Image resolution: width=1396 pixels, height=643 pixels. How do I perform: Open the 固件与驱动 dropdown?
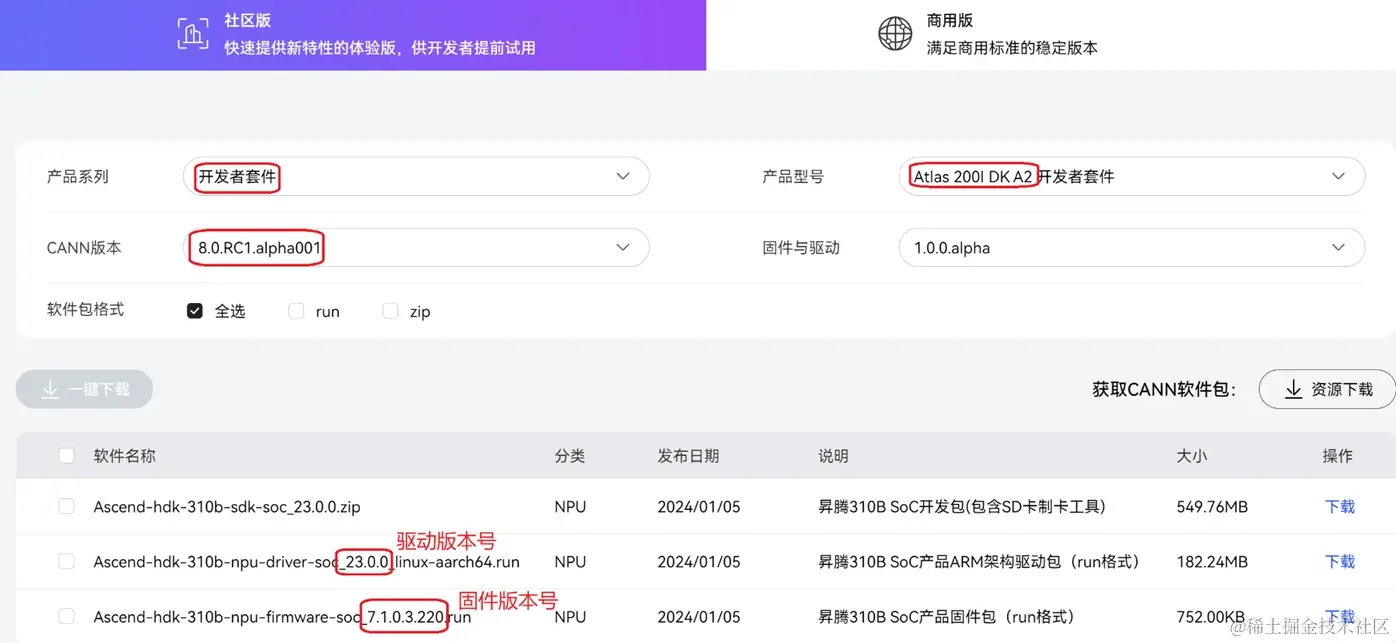1131,247
